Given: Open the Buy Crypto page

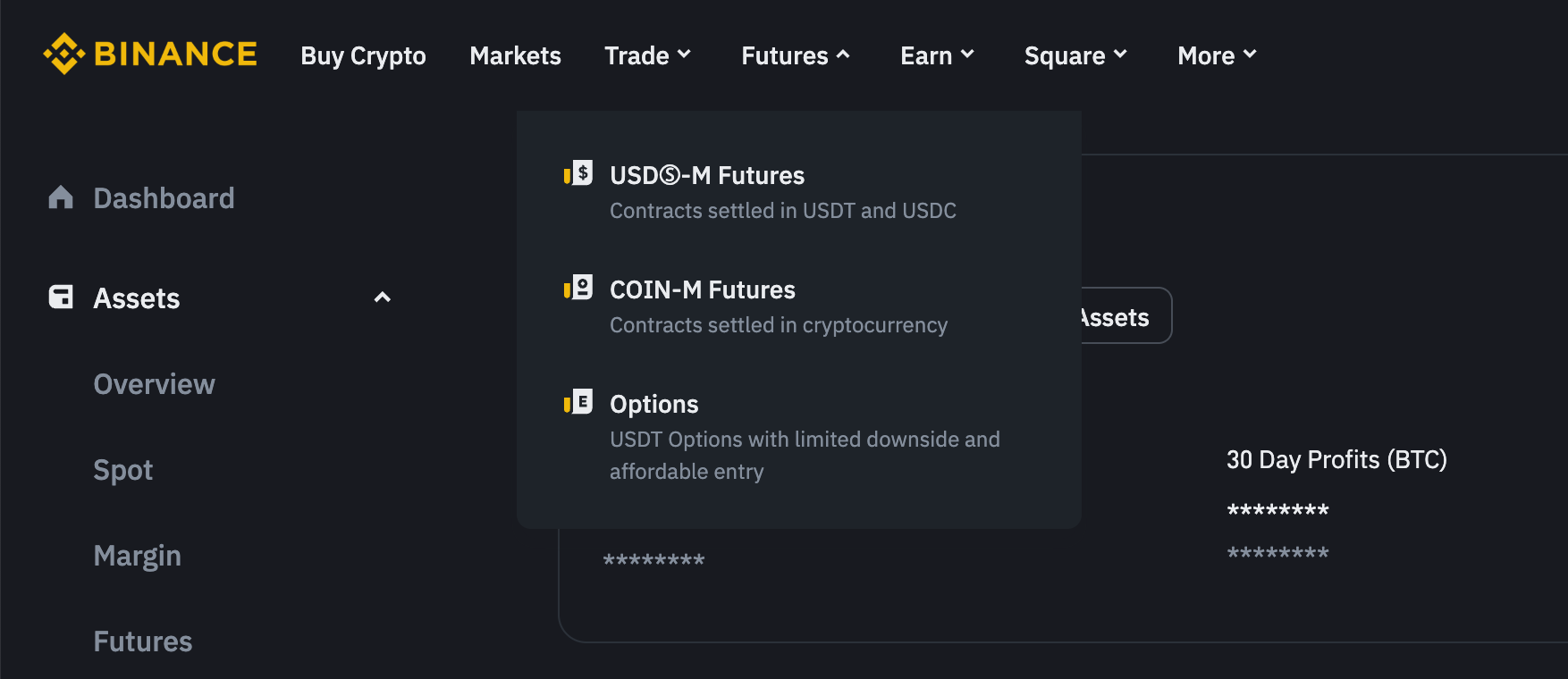Looking at the screenshot, I should coord(363,55).
